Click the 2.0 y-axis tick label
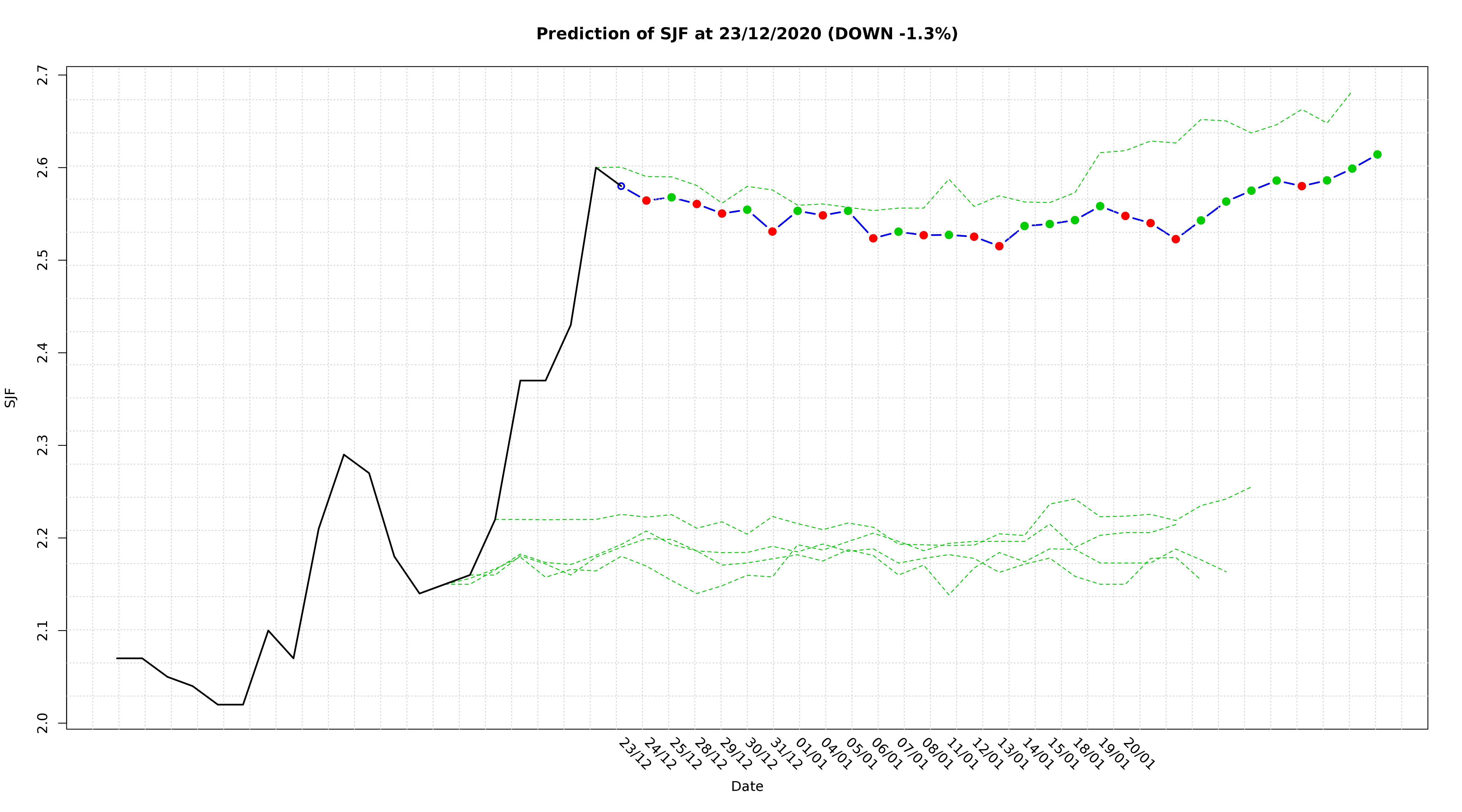1462x812 pixels. click(43, 723)
